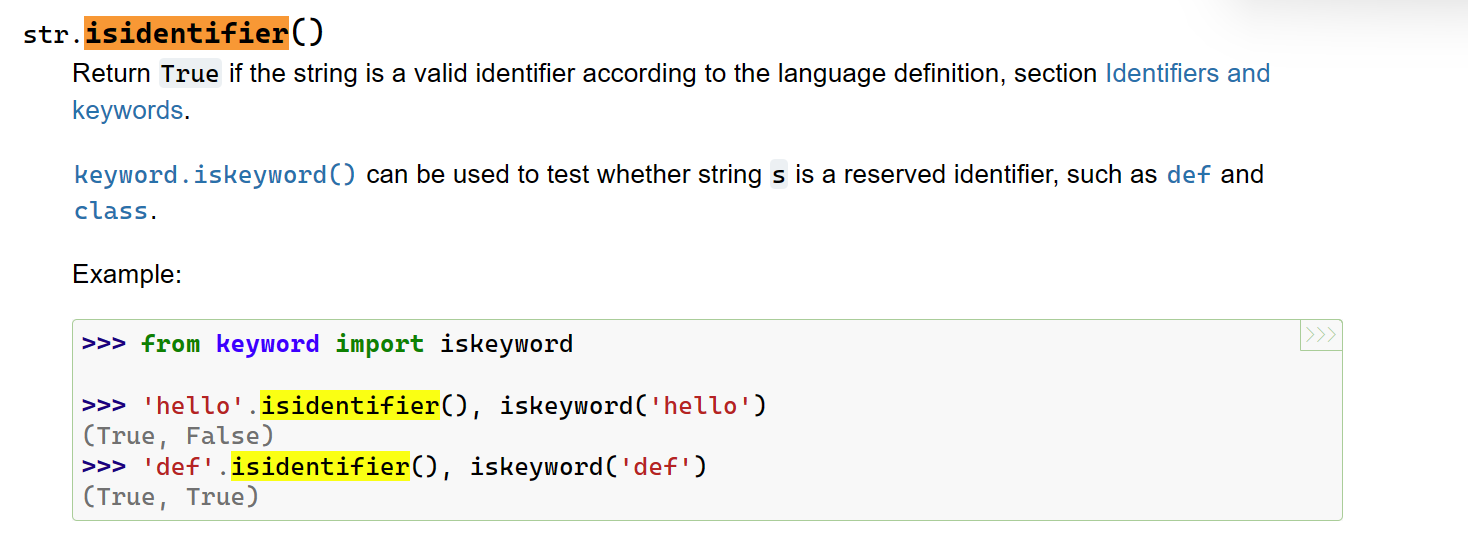Viewport: 1468px width, 541px height.
Task: Click the inline "True" code literal in the description
Action: pos(189,74)
